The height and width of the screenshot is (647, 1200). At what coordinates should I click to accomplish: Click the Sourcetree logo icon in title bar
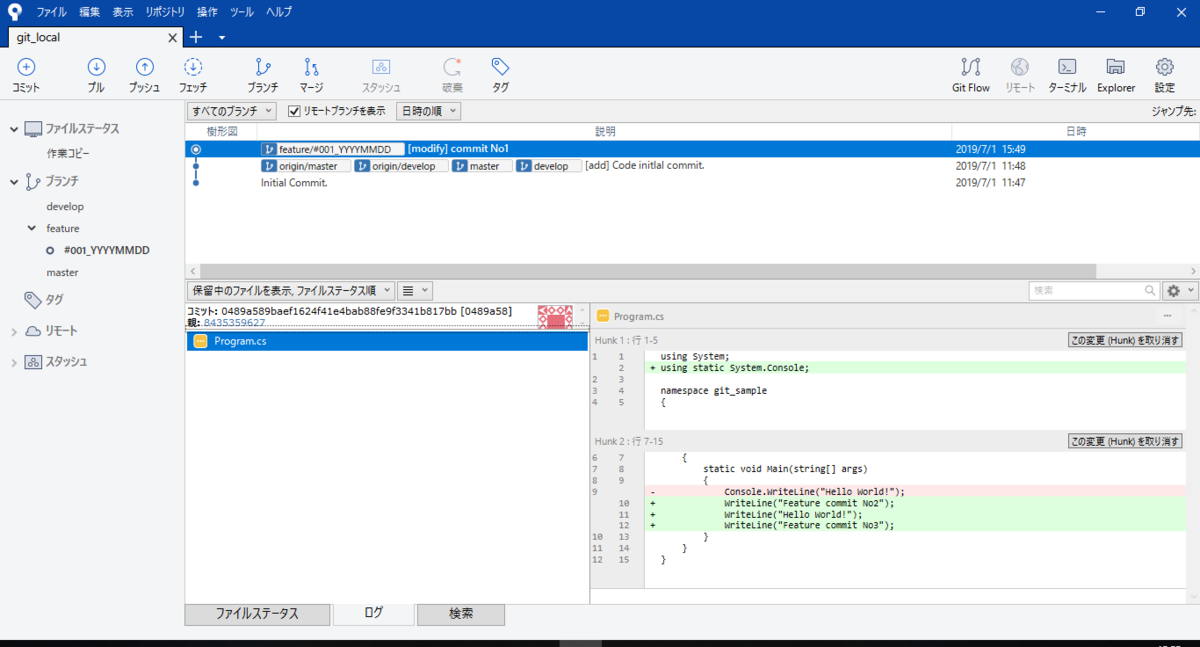pos(14,11)
